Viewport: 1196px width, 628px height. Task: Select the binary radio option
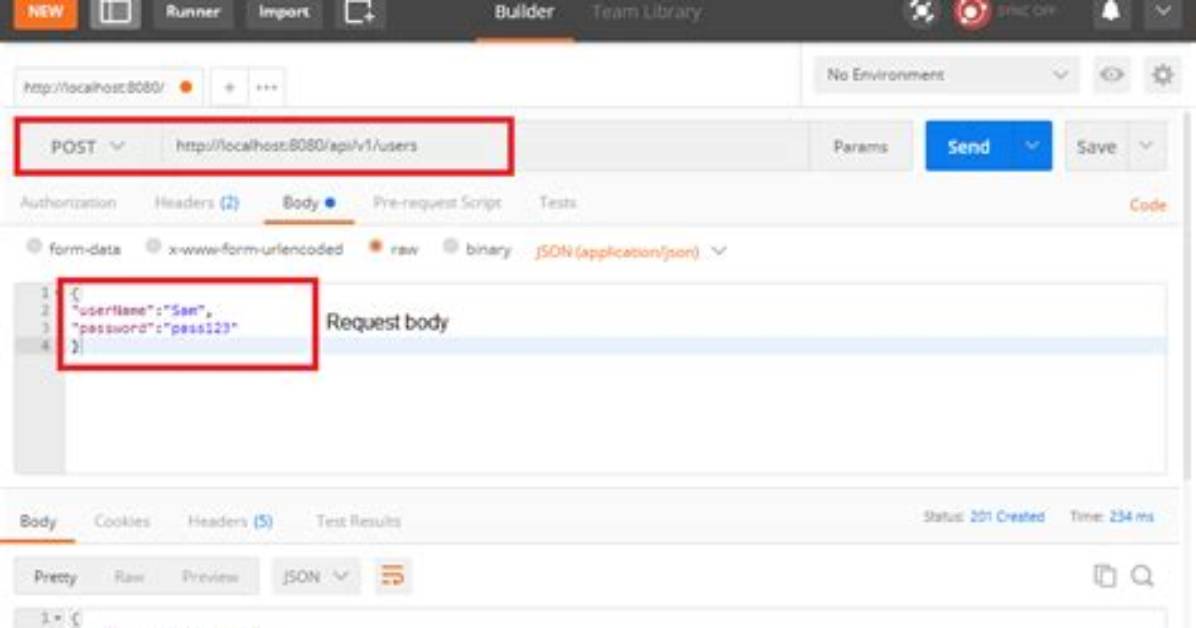(x=450, y=246)
